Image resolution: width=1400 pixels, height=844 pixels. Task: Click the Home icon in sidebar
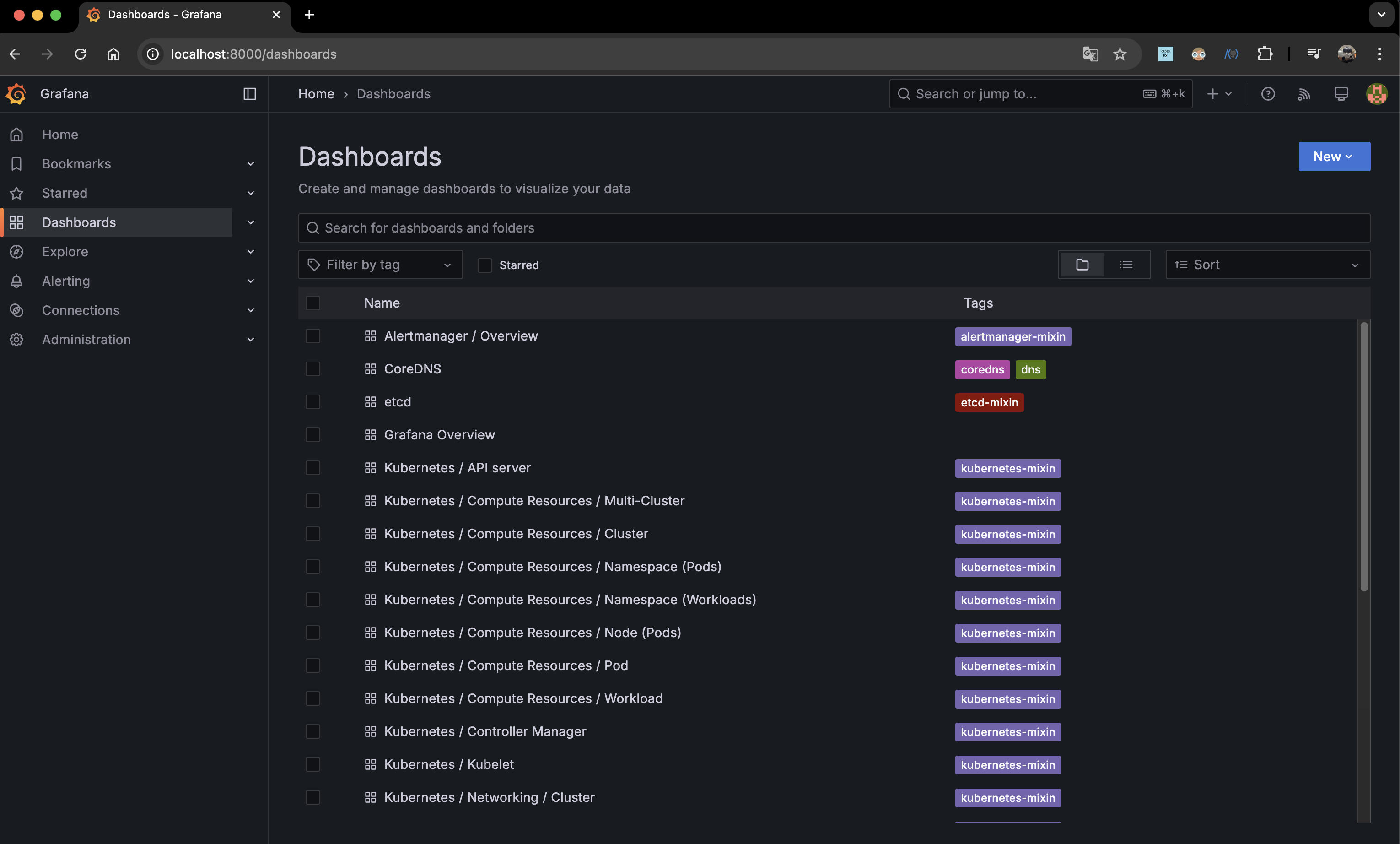[16, 135]
